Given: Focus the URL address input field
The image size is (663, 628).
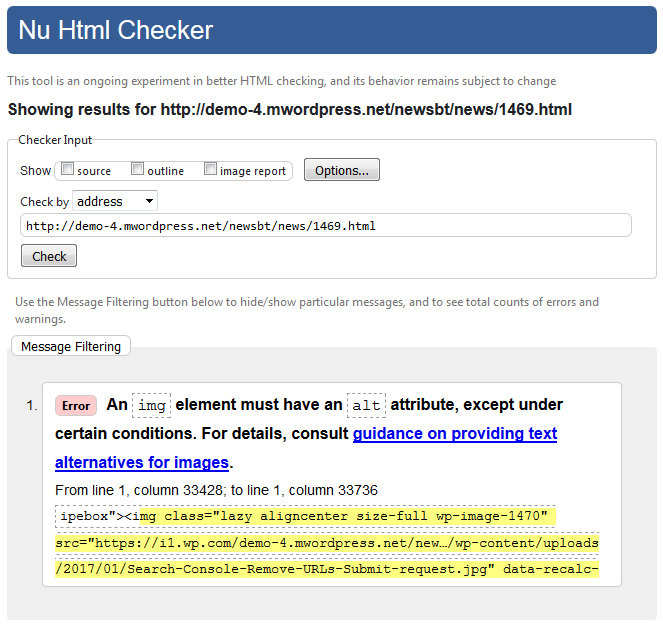Looking at the screenshot, I should point(326,225).
